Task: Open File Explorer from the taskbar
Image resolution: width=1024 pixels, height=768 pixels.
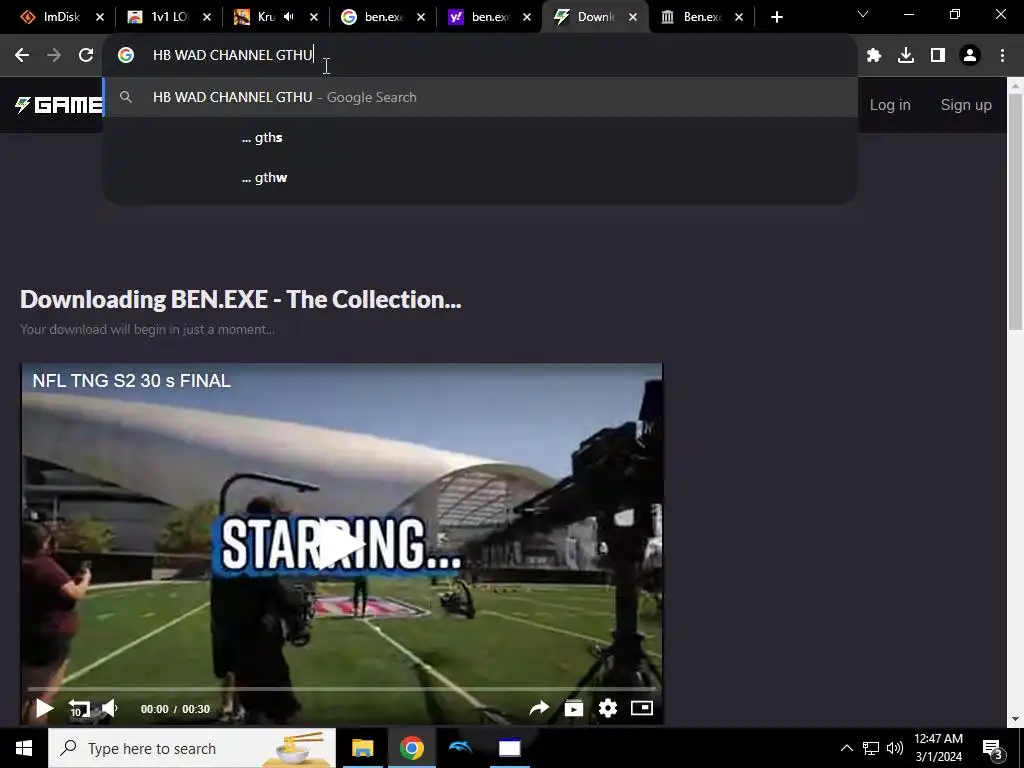Action: click(362, 748)
